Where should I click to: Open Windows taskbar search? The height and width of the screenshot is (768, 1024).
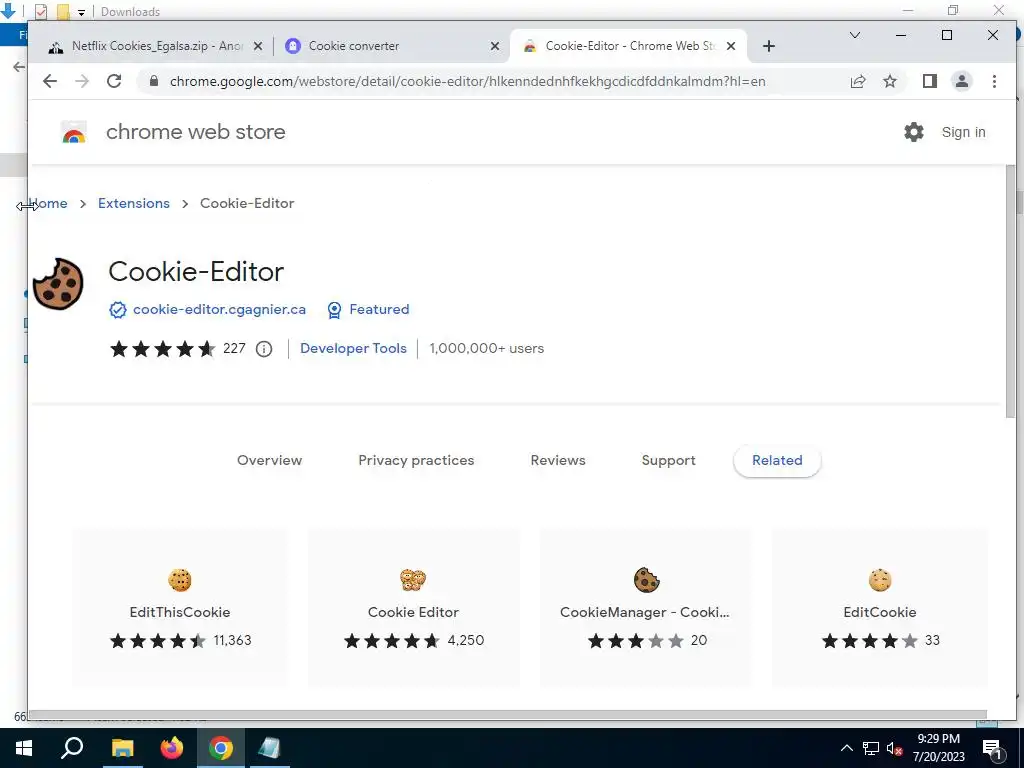(72, 748)
